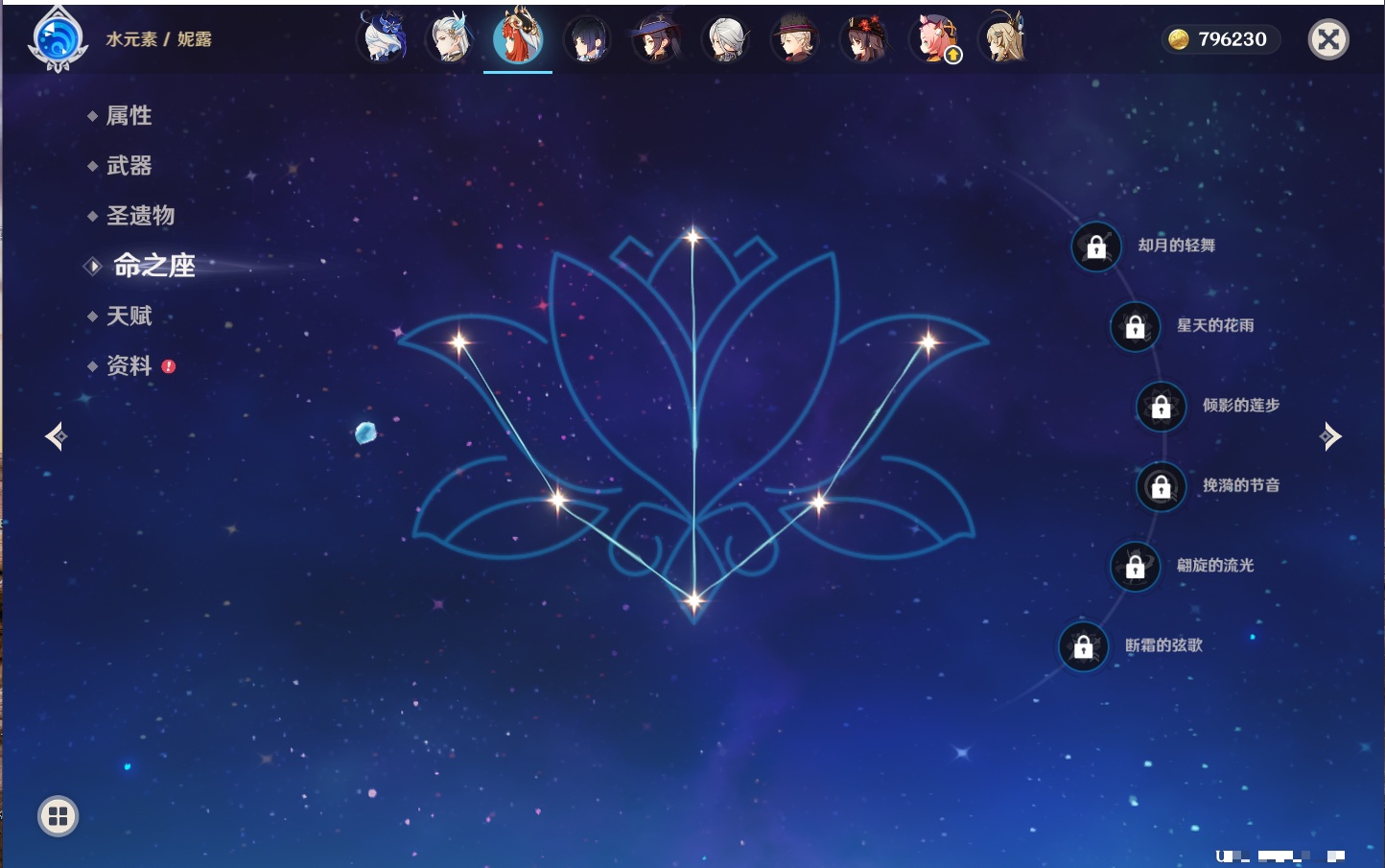Open the 属性 attributes tab
This screenshot has width=1385, height=868.
(129, 116)
